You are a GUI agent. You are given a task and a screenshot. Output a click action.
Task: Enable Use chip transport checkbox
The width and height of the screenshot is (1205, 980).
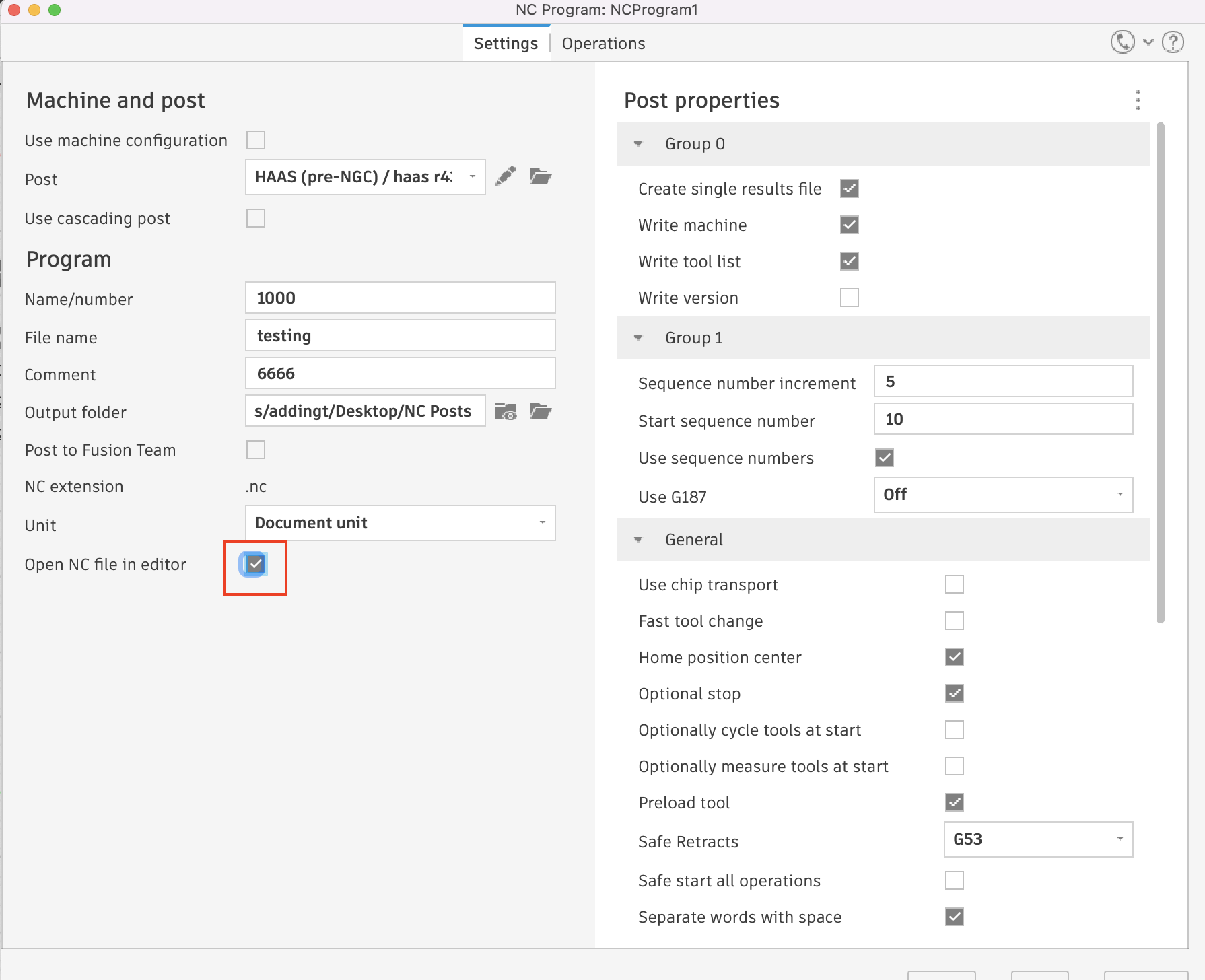coord(955,584)
